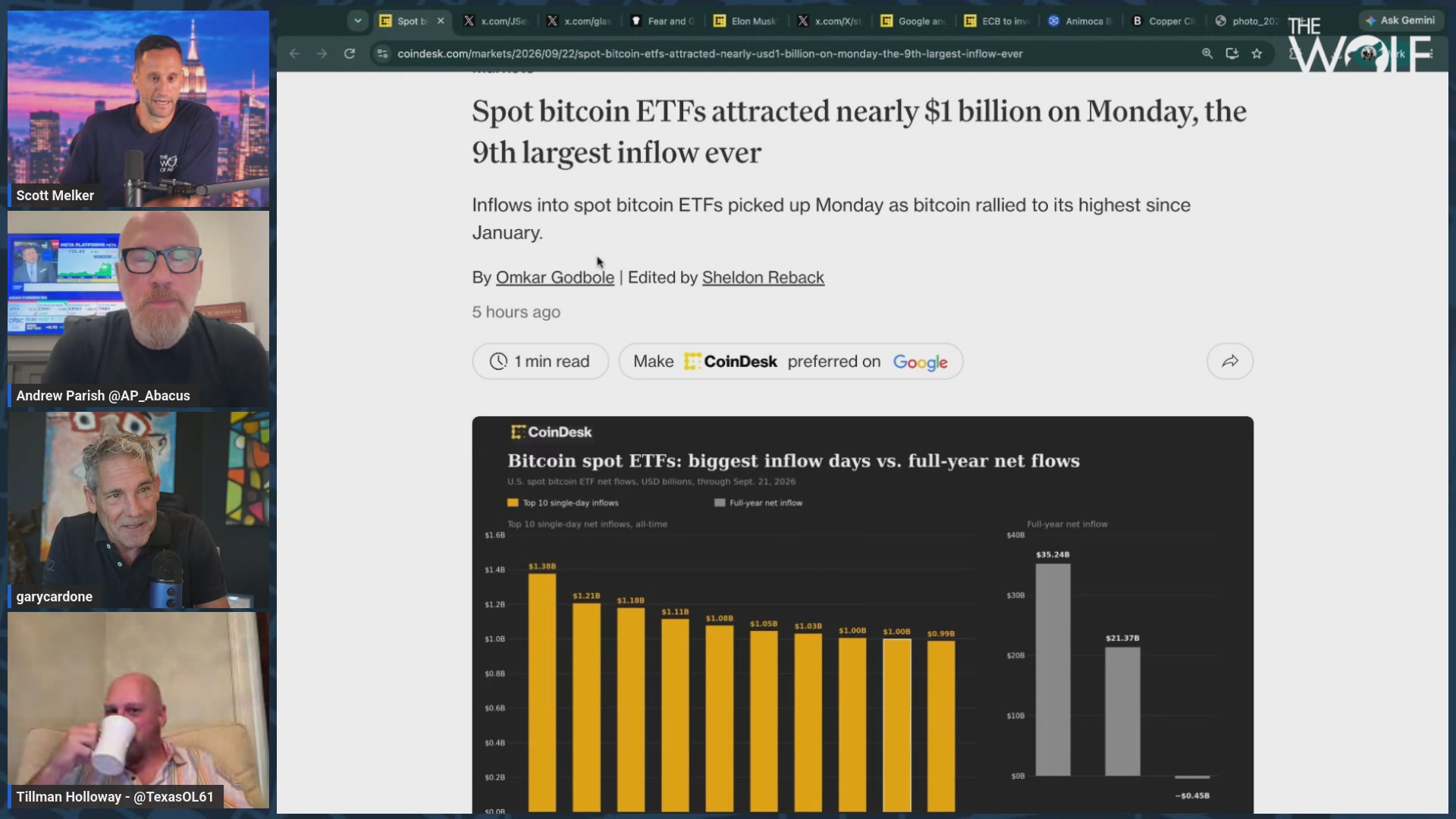Select garycardone's video feed
The image size is (1456, 819).
(x=138, y=510)
